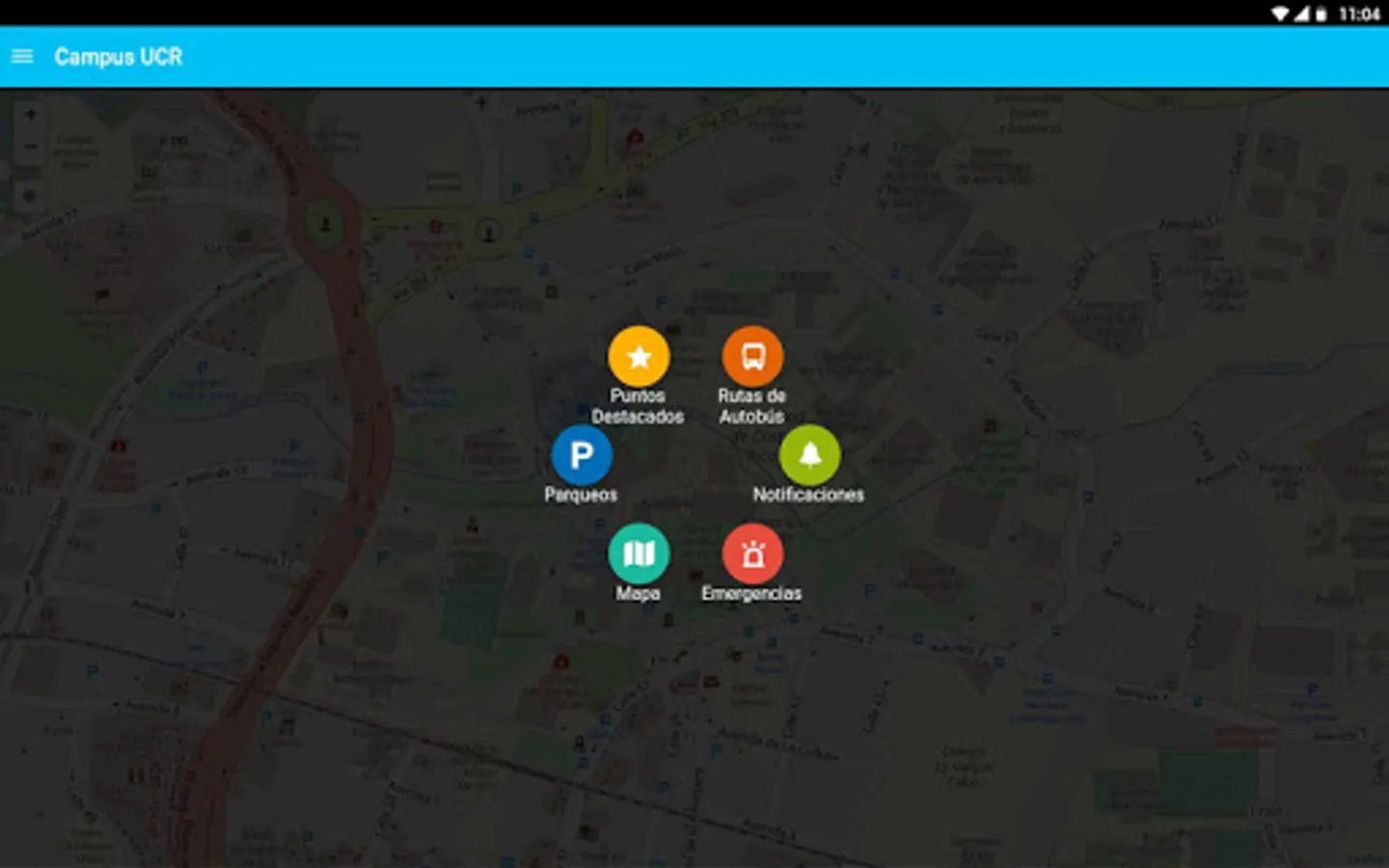Open the hamburger navigation menu
This screenshot has width=1389, height=868.
(x=22, y=57)
